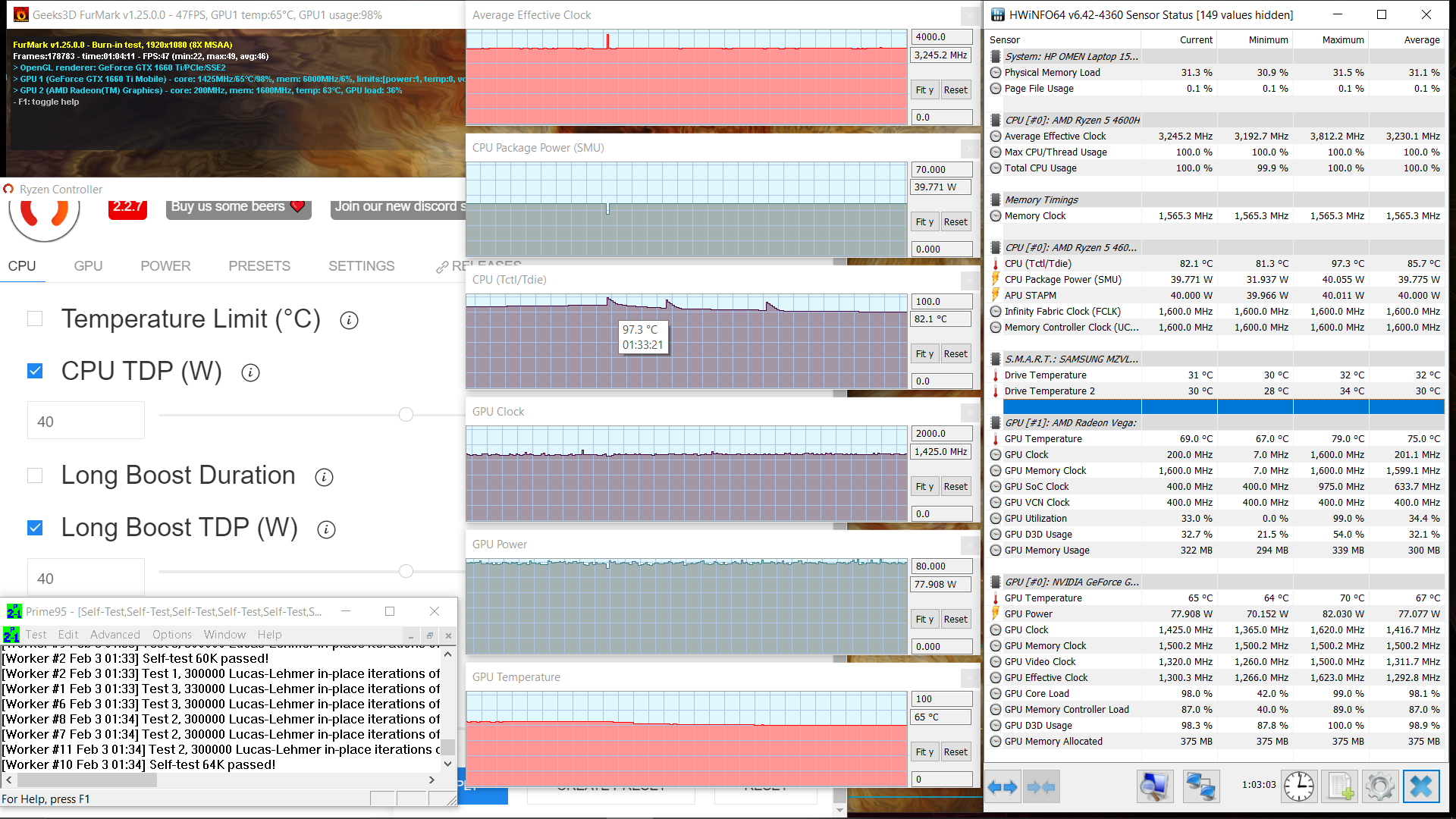This screenshot has height=819, width=1456.
Task: Click Join our new discord button
Action: pyautogui.click(x=399, y=207)
